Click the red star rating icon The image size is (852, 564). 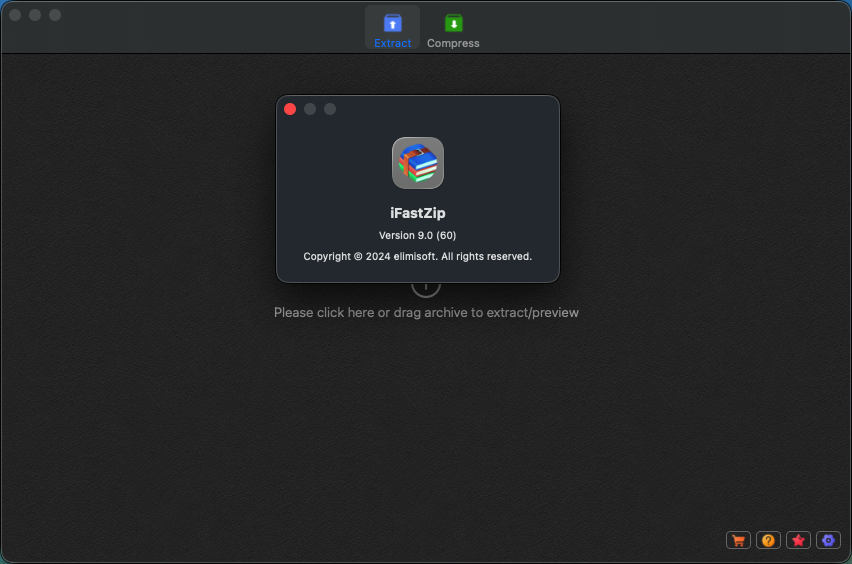[798, 540]
